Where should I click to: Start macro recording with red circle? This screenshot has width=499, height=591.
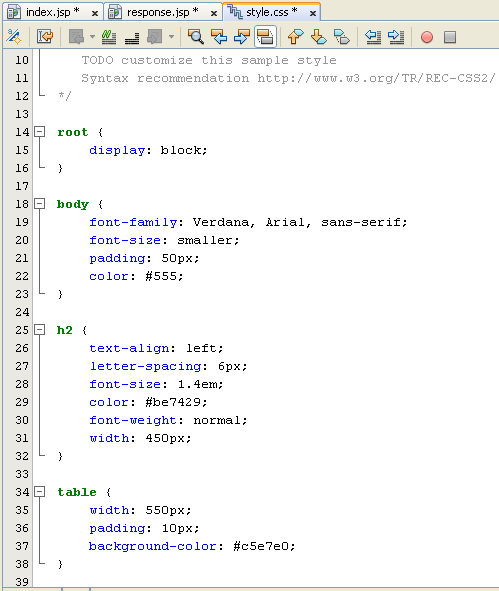tap(427, 37)
